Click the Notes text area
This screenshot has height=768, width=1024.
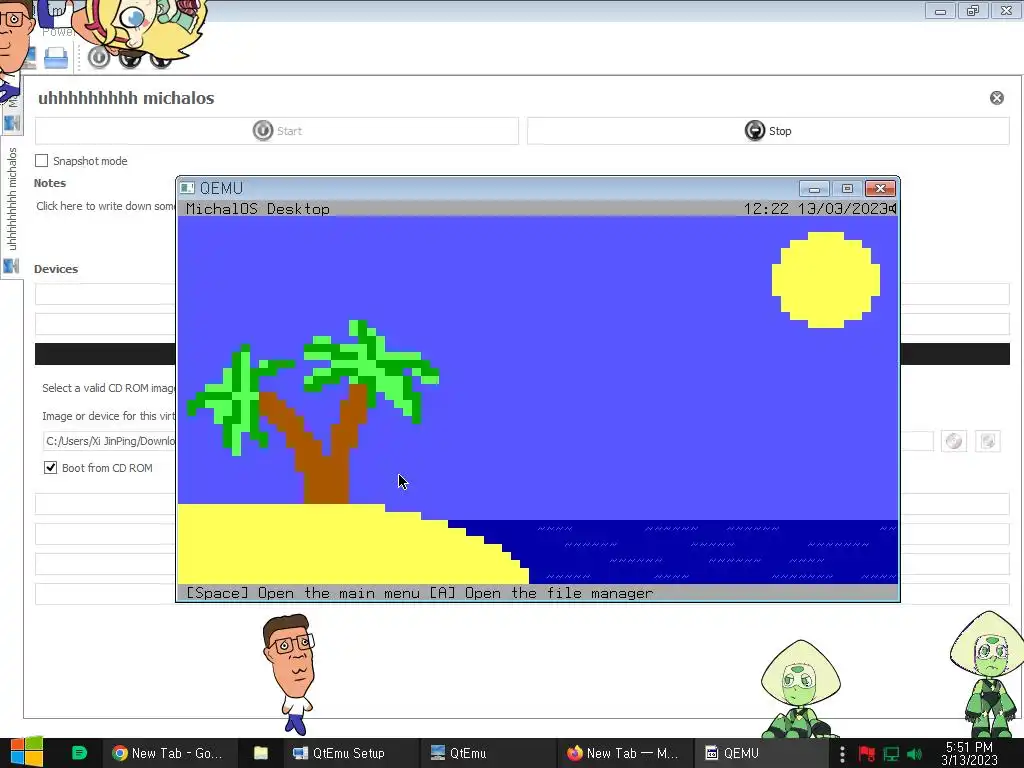104,206
